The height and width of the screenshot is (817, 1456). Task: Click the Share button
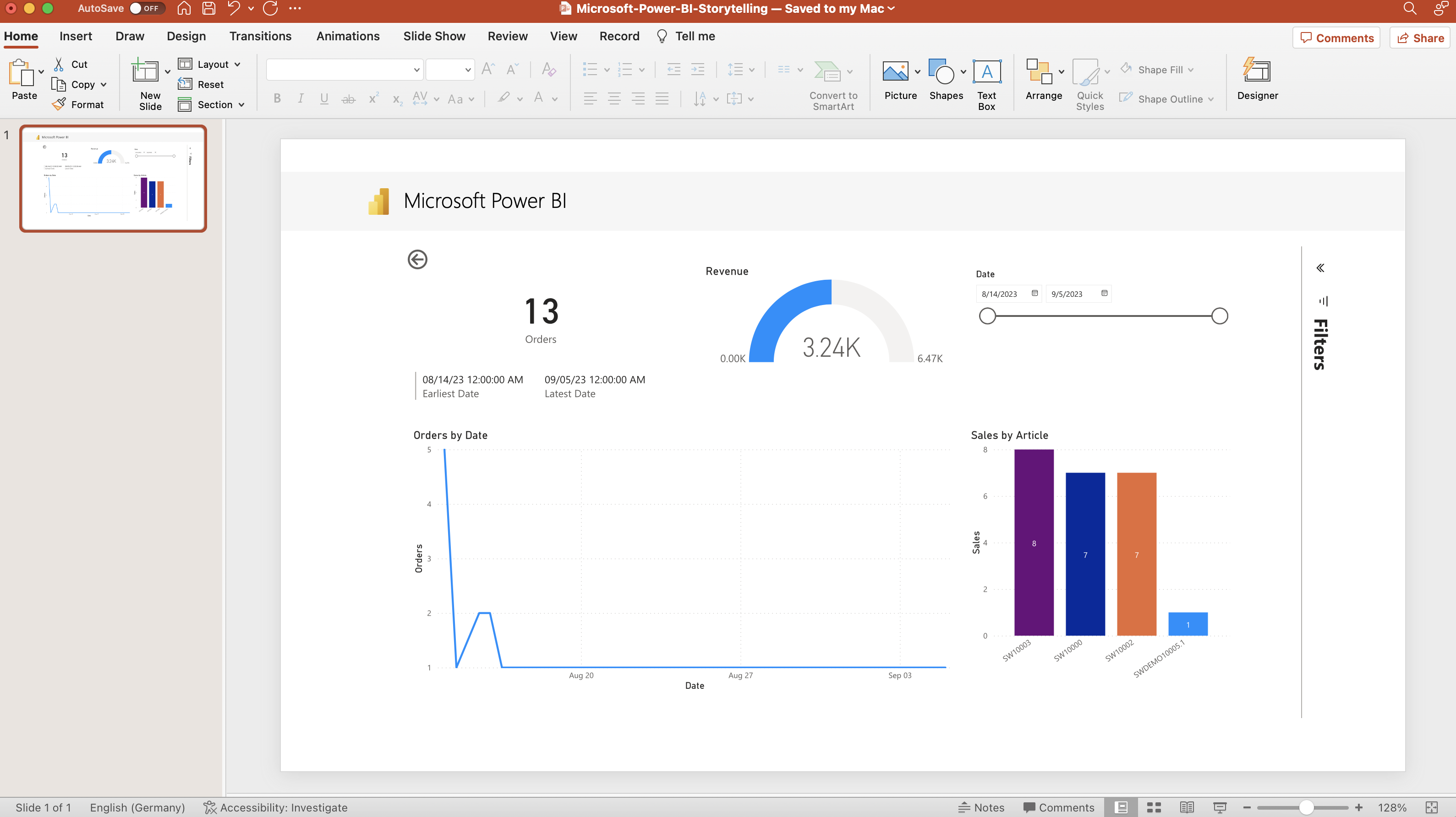[1420, 38]
